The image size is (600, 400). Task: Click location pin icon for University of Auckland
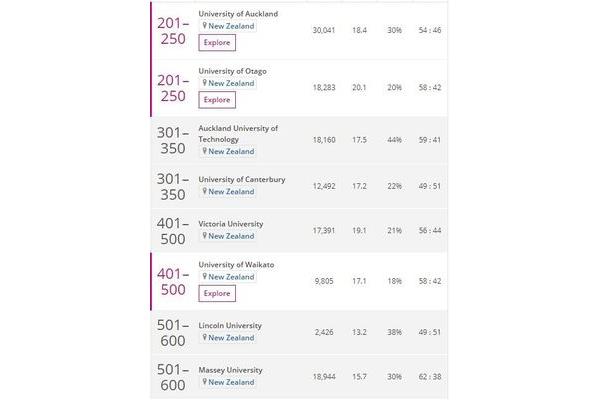coord(205,26)
